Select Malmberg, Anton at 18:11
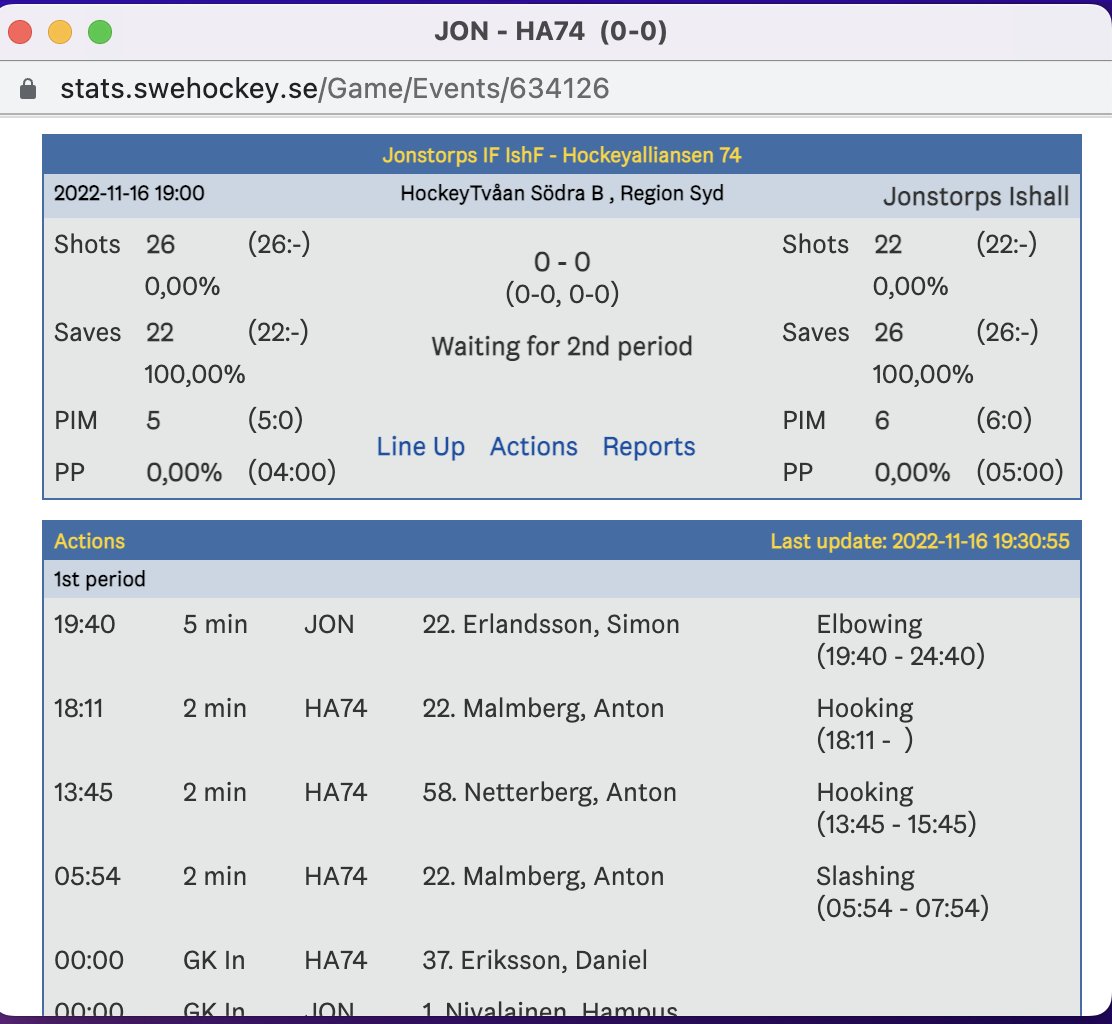The height and width of the screenshot is (1024, 1112). click(x=543, y=708)
